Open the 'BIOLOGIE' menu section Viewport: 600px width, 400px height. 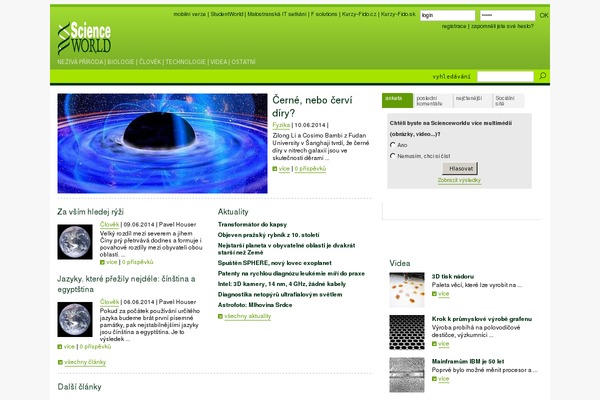(x=121, y=62)
